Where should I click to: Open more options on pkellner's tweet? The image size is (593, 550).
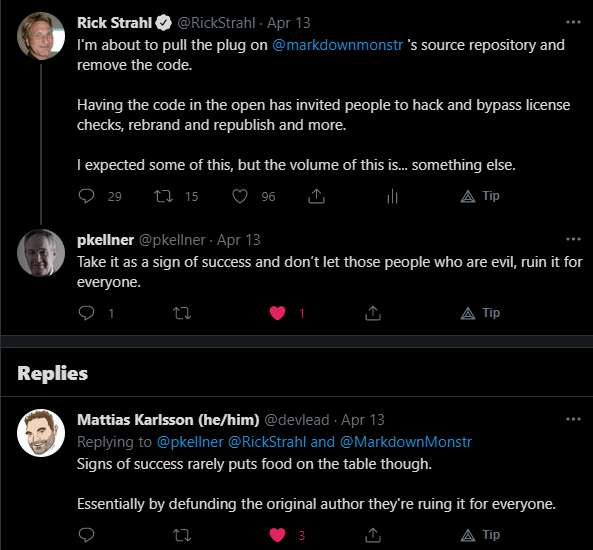click(x=573, y=239)
